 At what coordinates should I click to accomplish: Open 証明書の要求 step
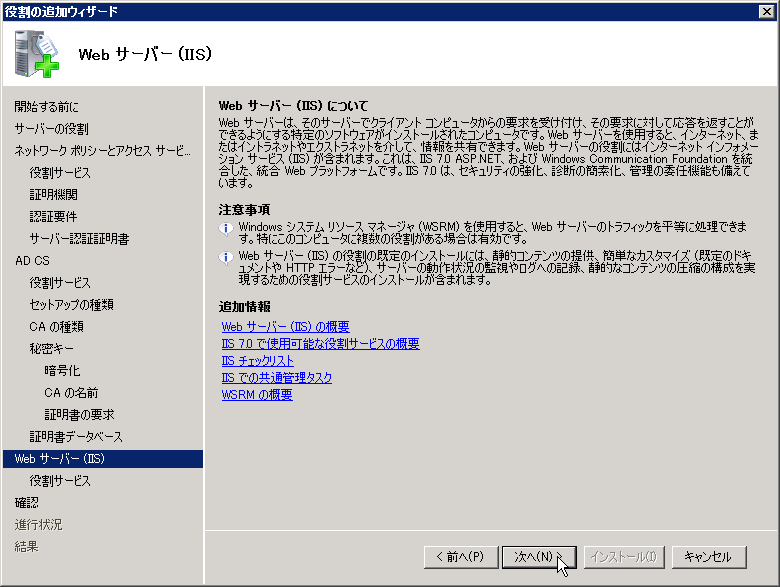point(79,414)
